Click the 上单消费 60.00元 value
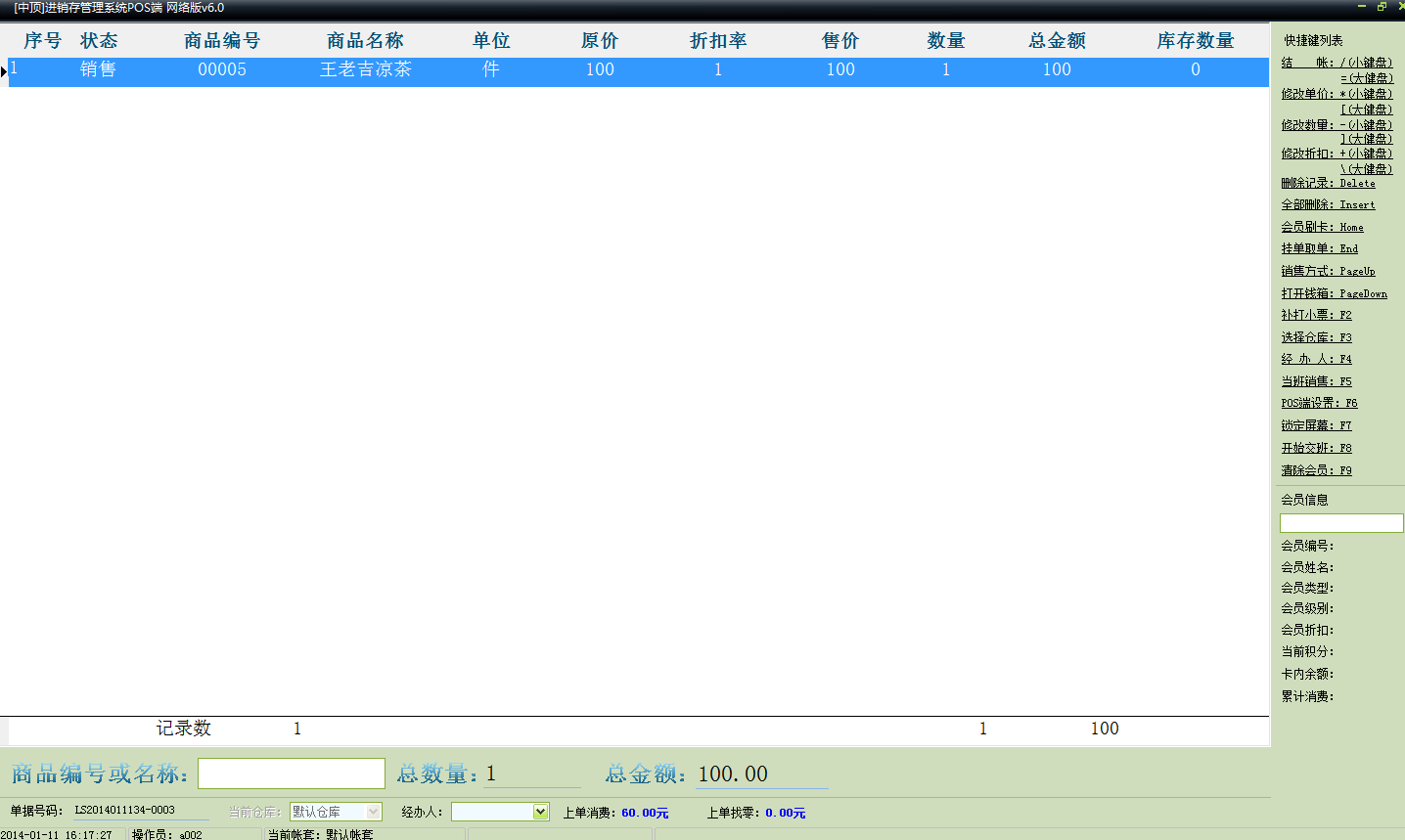Screen dimensions: 1405x840 pyautogui.click(x=645, y=813)
